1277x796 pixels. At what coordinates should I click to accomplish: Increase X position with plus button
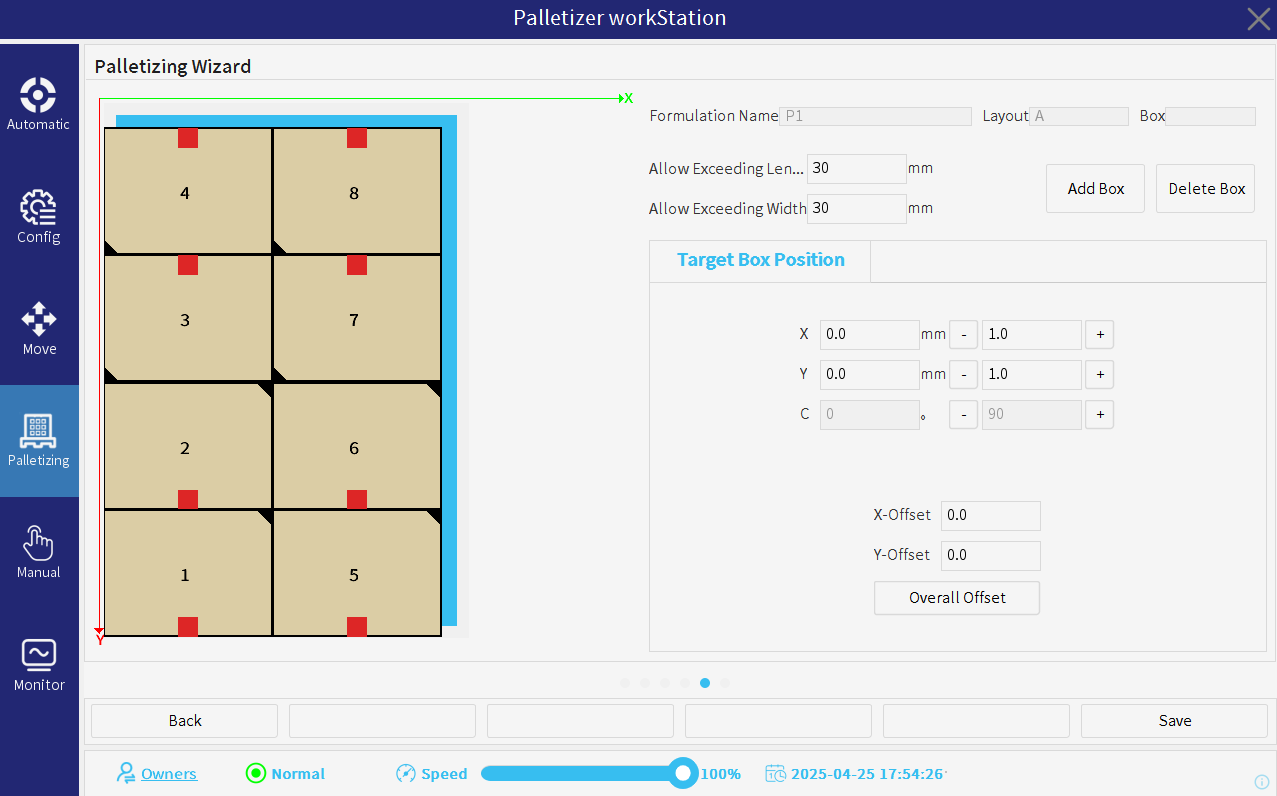(1099, 334)
